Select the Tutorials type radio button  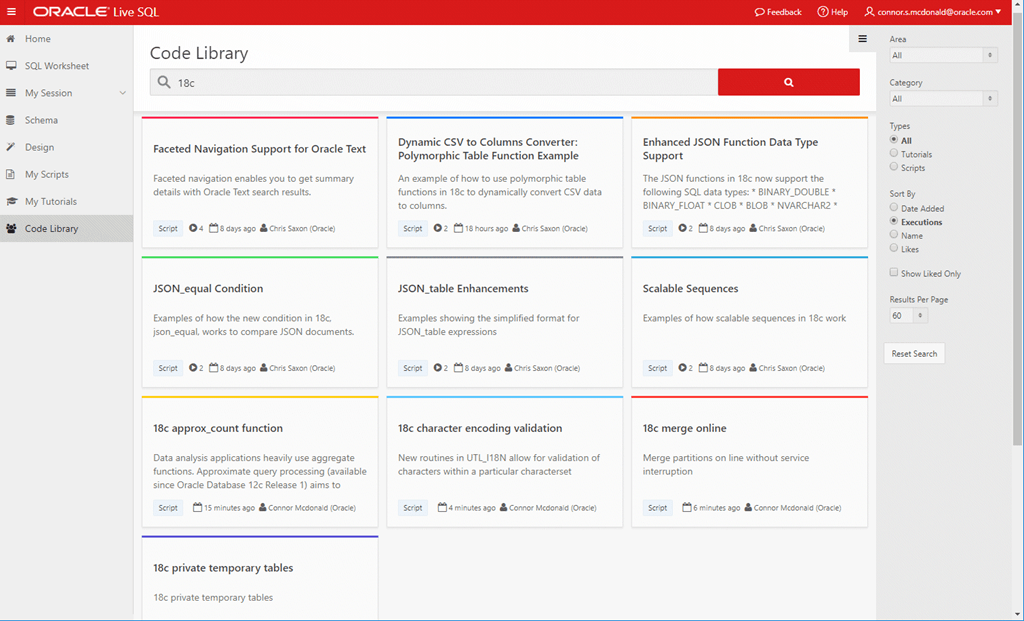(893, 153)
